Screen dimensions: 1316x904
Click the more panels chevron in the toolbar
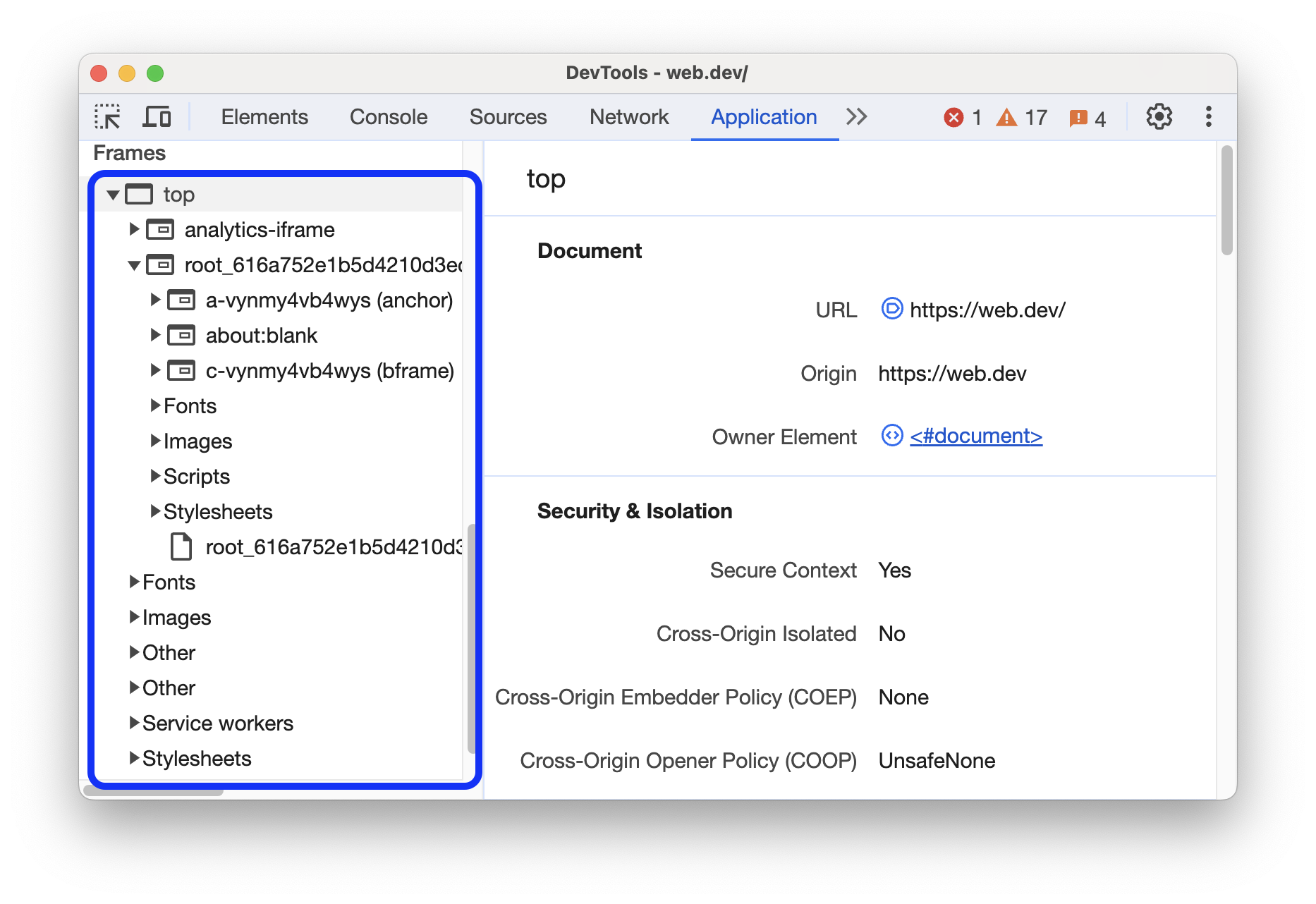tap(856, 116)
